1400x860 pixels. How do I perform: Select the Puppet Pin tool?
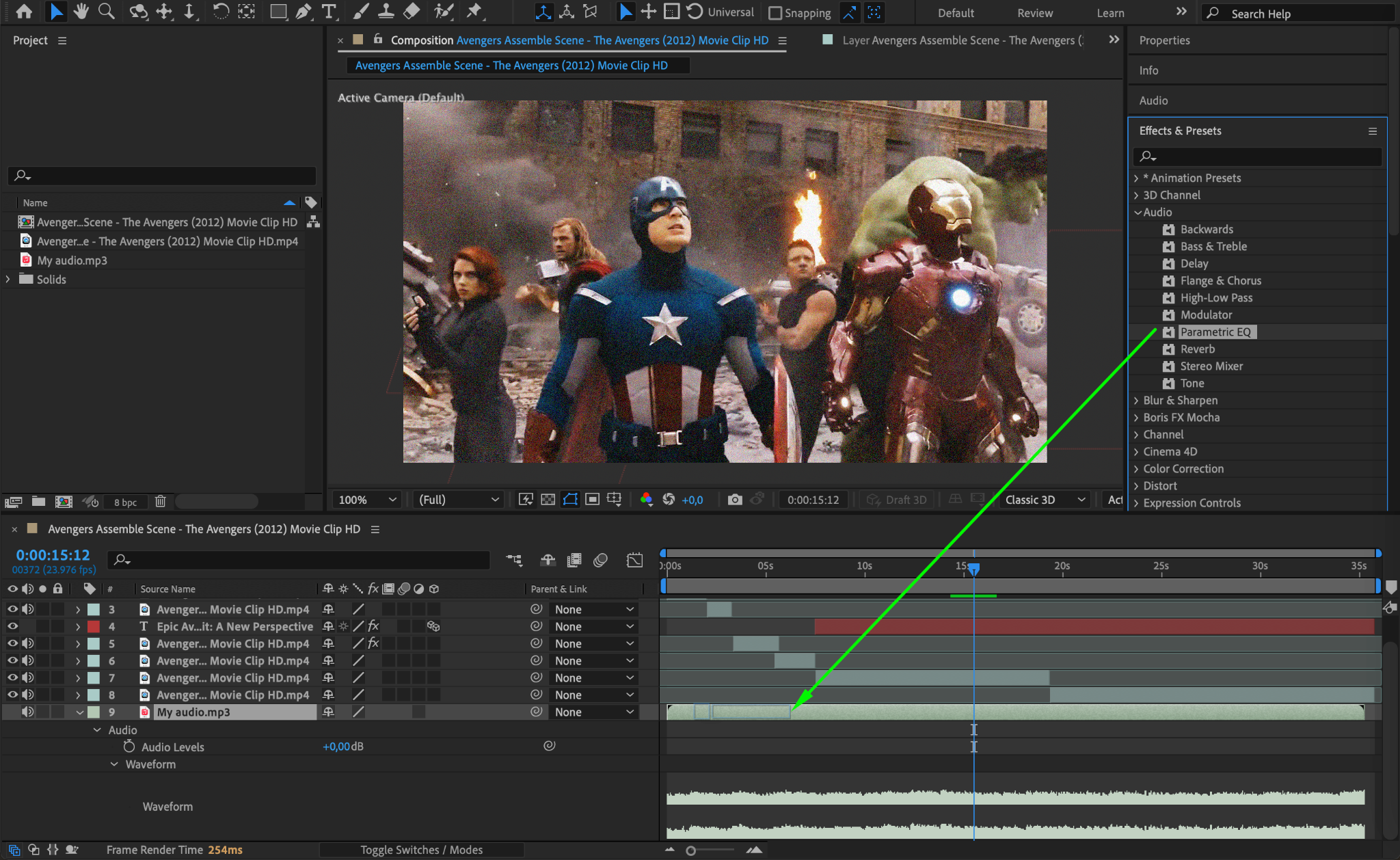474,11
